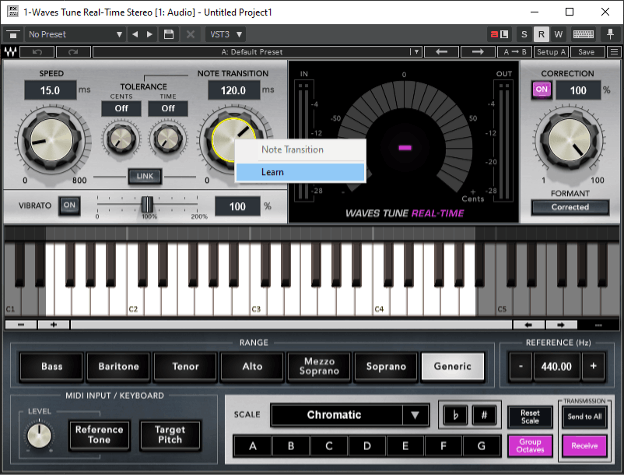Open the Chromatic scale dropdown arrow
624x476 pixels.
[x=415, y=415]
